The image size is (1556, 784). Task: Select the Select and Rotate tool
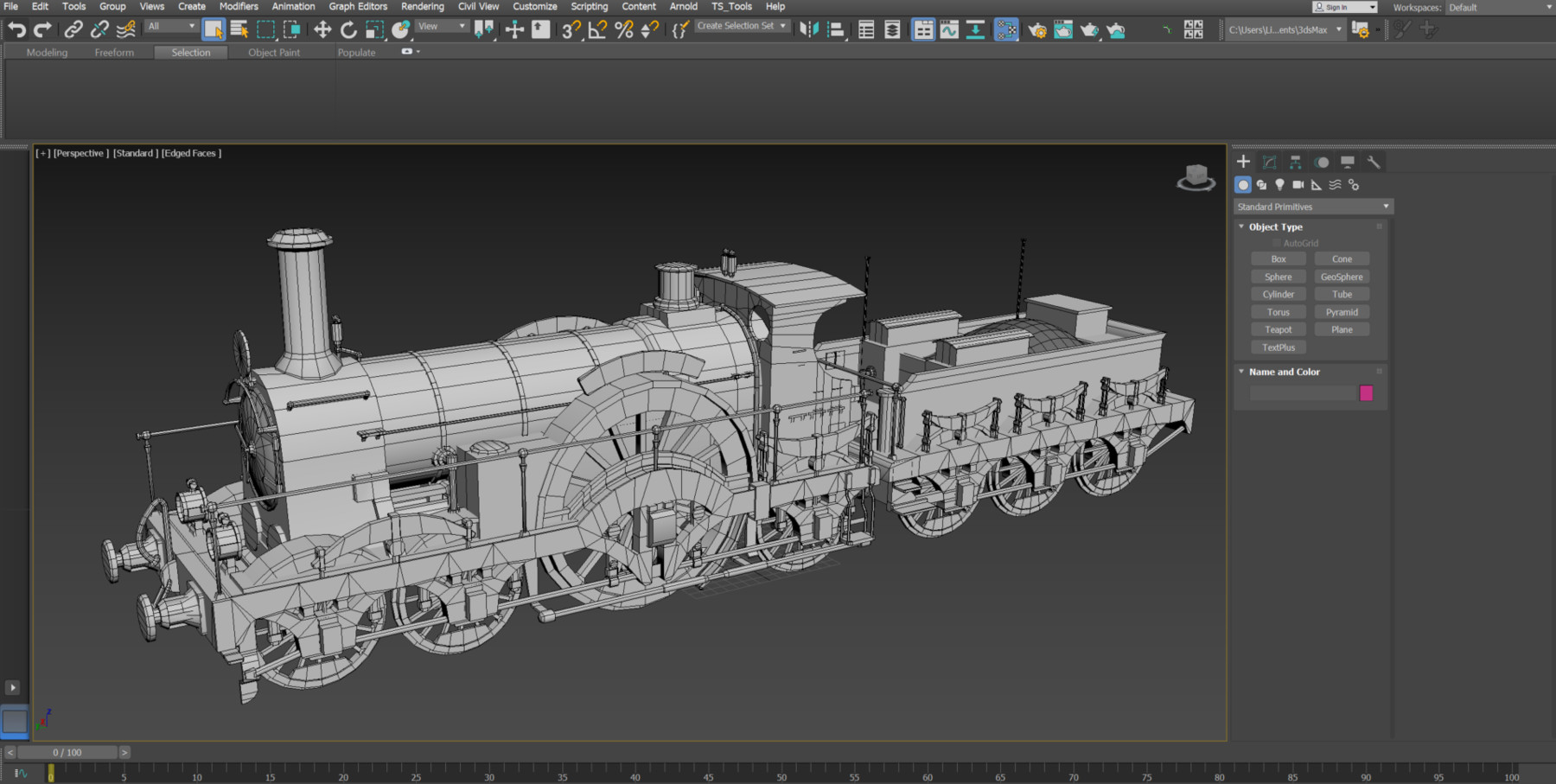[x=348, y=29]
